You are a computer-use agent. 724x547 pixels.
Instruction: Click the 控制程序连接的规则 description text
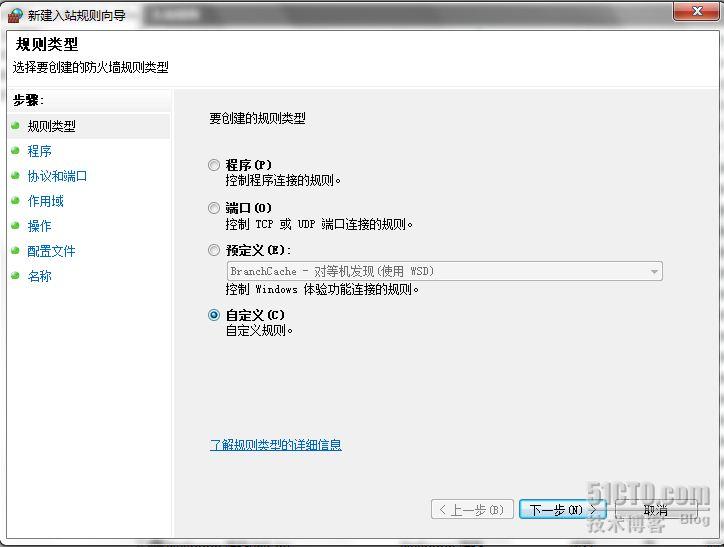click(x=283, y=180)
